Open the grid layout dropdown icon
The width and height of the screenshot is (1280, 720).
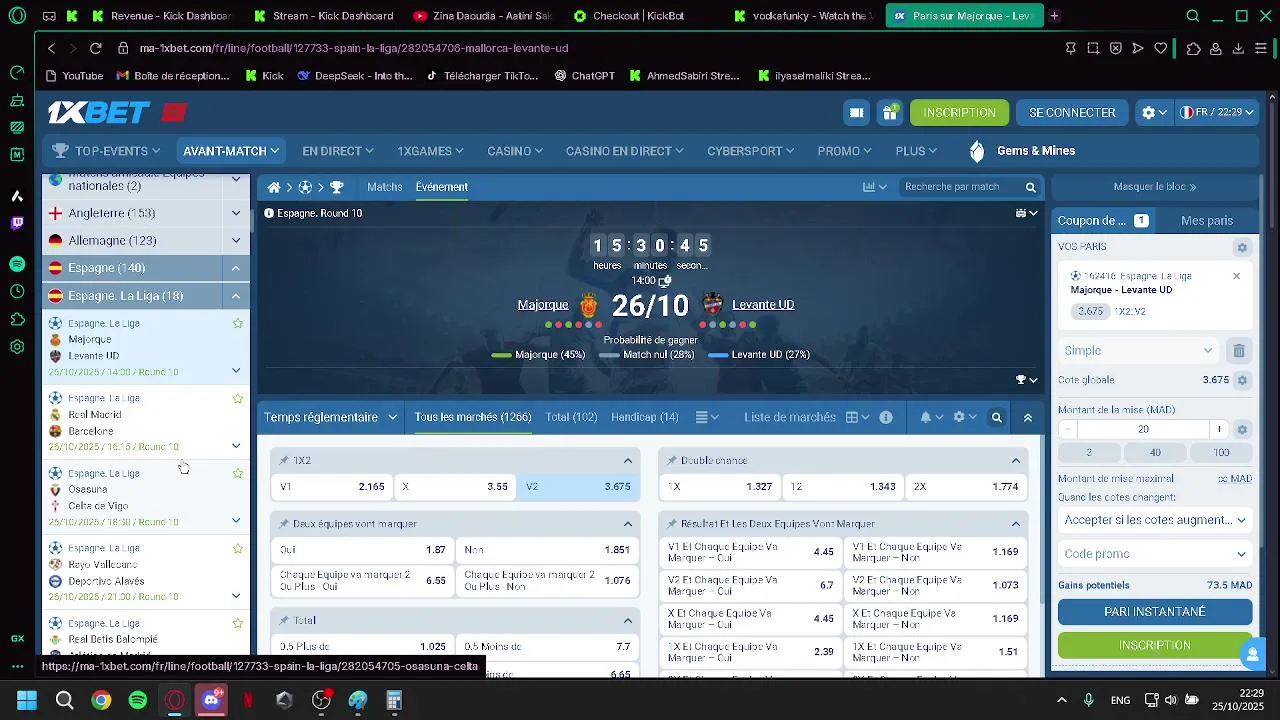[857, 417]
